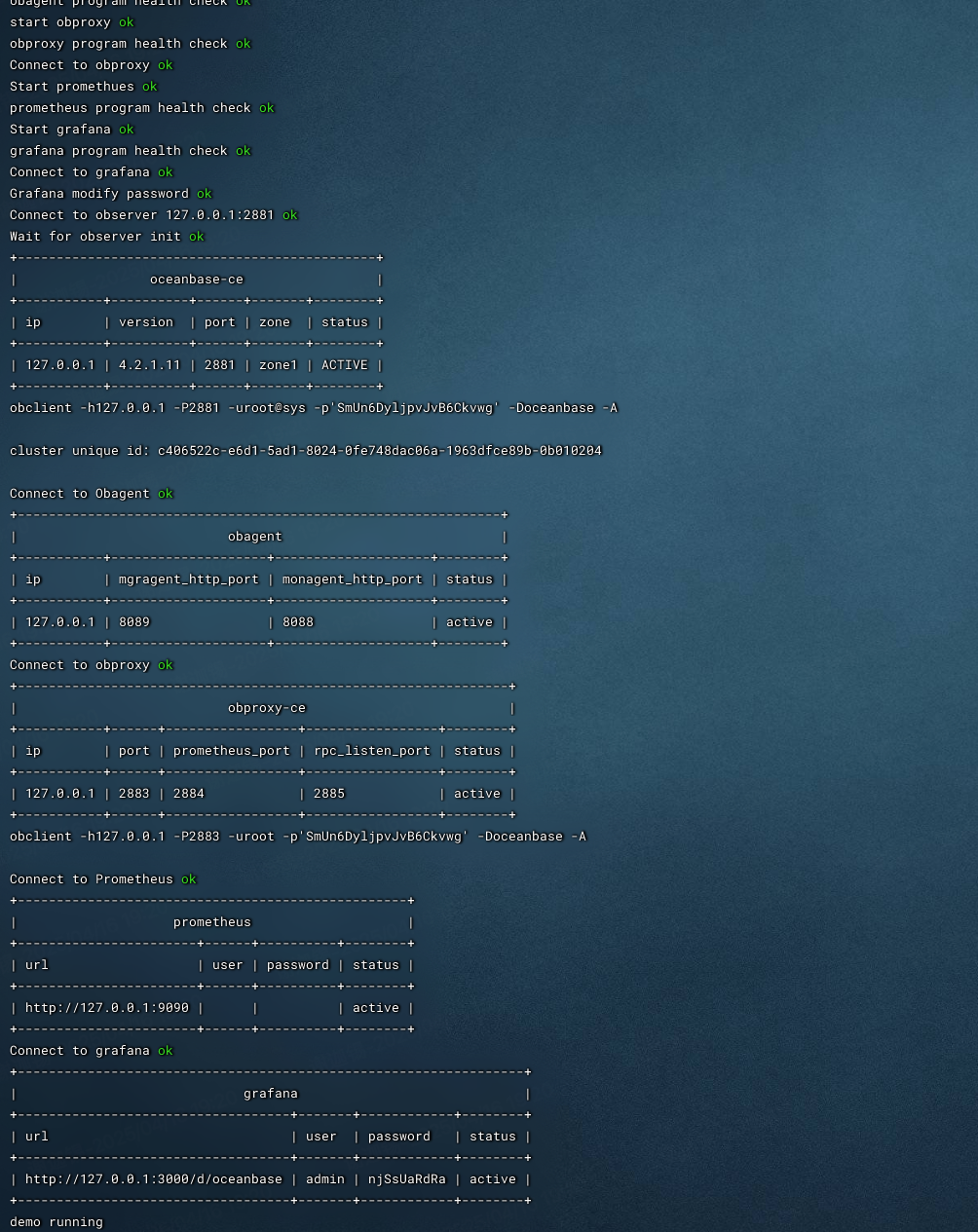This screenshot has width=978, height=1232.
Task: Click the active status in the grafana table
Action: pyautogui.click(x=493, y=1179)
